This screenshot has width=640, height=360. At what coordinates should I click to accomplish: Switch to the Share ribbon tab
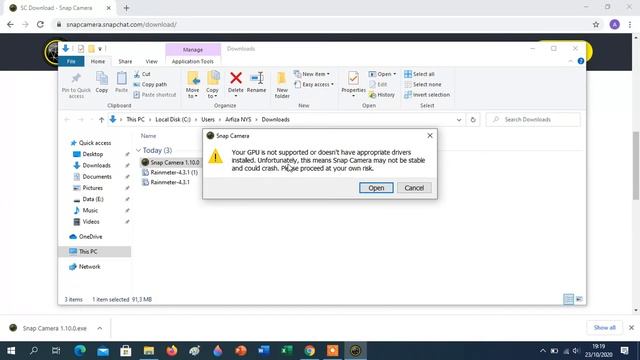coord(125,61)
